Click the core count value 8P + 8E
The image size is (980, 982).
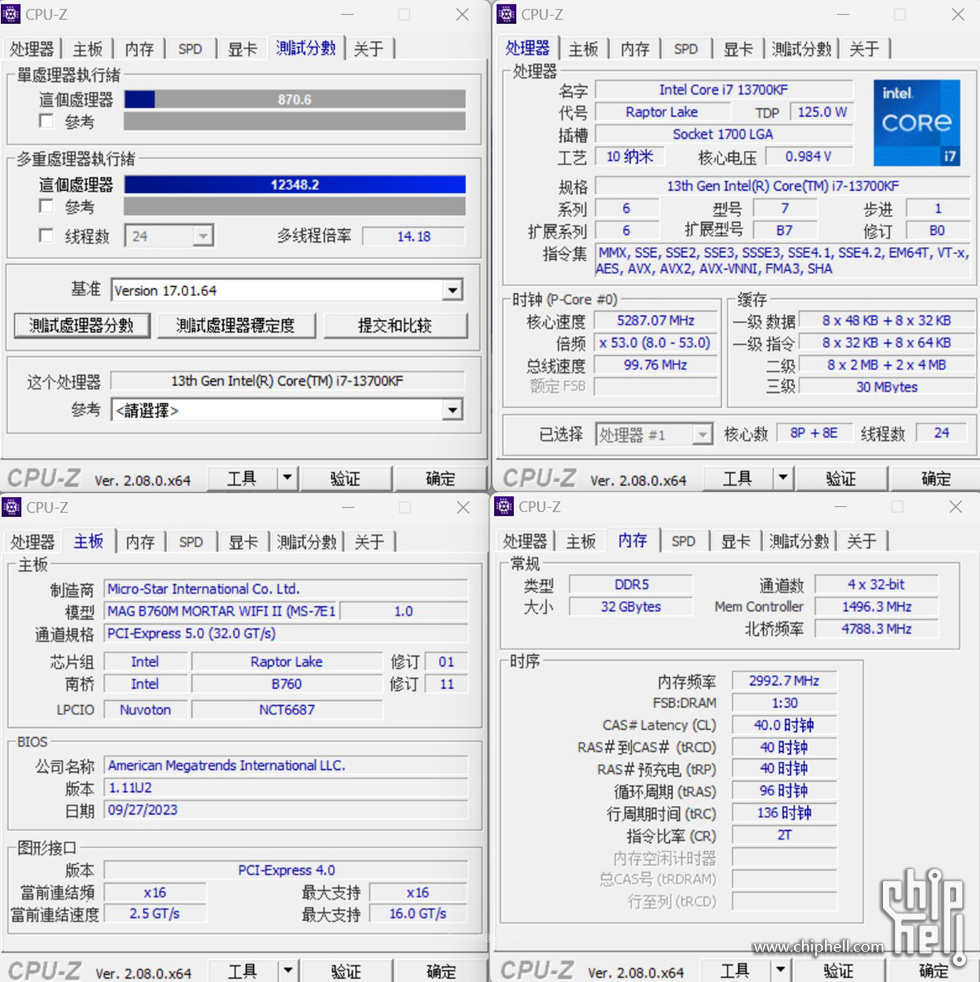814,433
